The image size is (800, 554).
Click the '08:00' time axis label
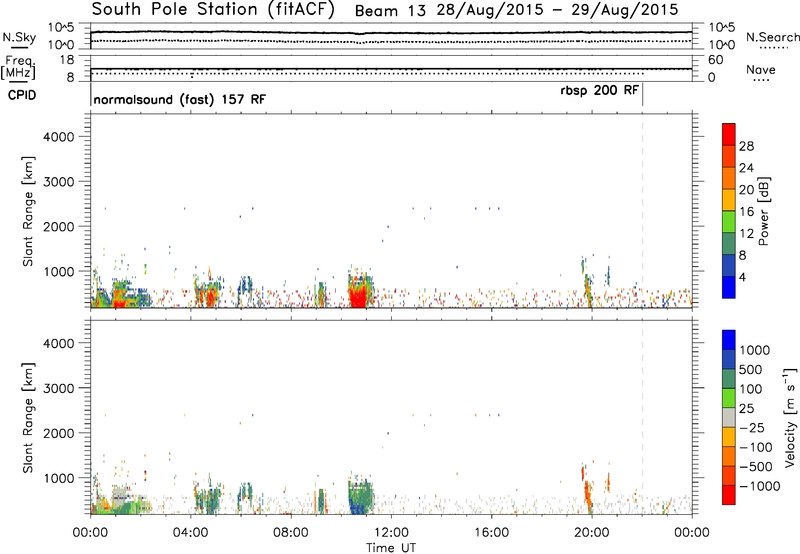pos(291,533)
